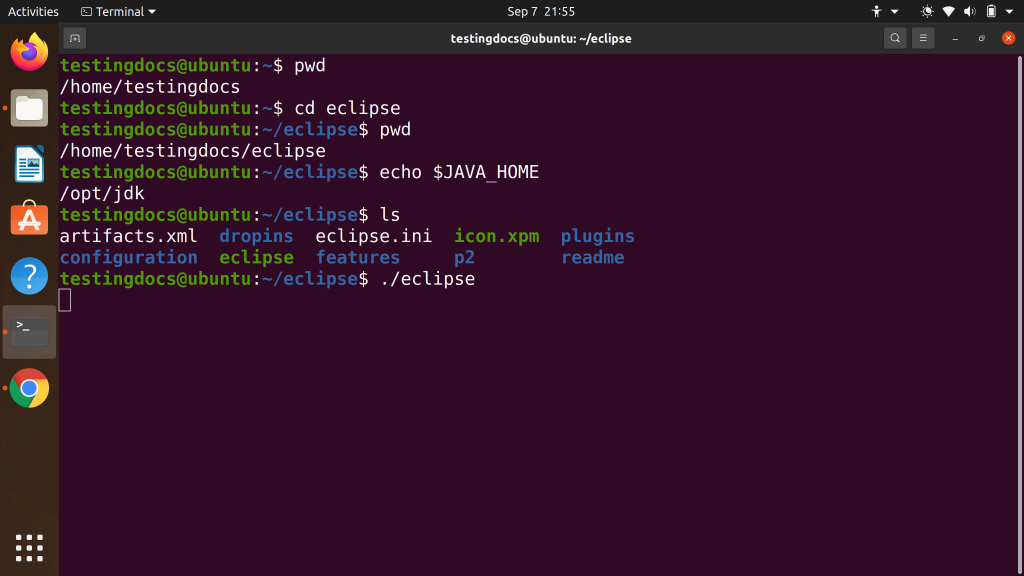Open Ubuntu Software from the dock
The image size is (1024, 576).
click(29, 218)
